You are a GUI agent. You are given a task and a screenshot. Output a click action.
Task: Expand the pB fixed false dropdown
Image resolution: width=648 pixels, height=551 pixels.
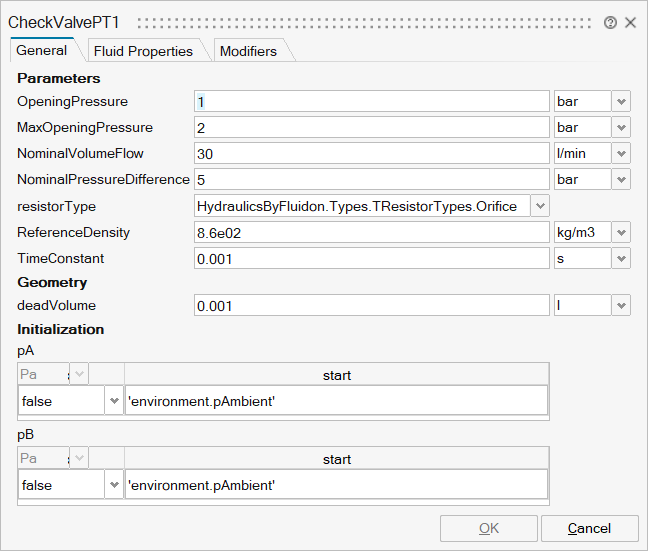pos(114,485)
